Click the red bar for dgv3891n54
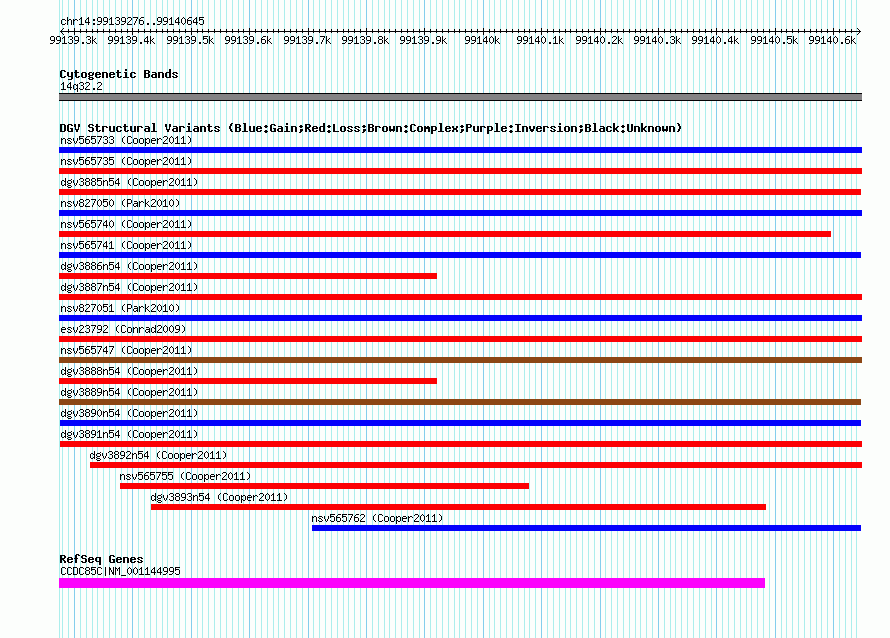The image size is (890, 638). pos(460,444)
